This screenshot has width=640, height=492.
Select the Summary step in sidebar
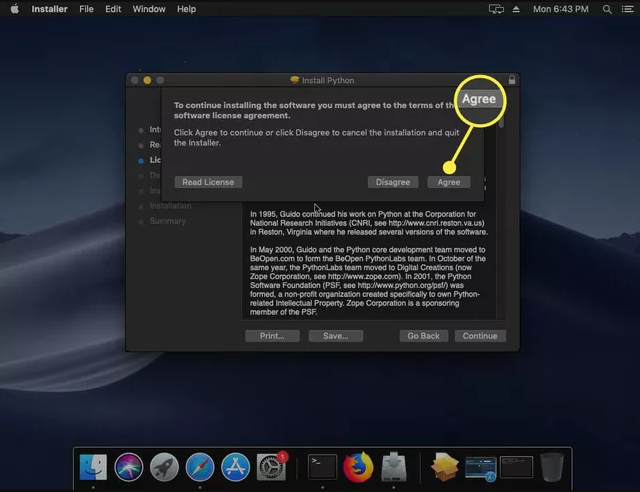(168, 221)
